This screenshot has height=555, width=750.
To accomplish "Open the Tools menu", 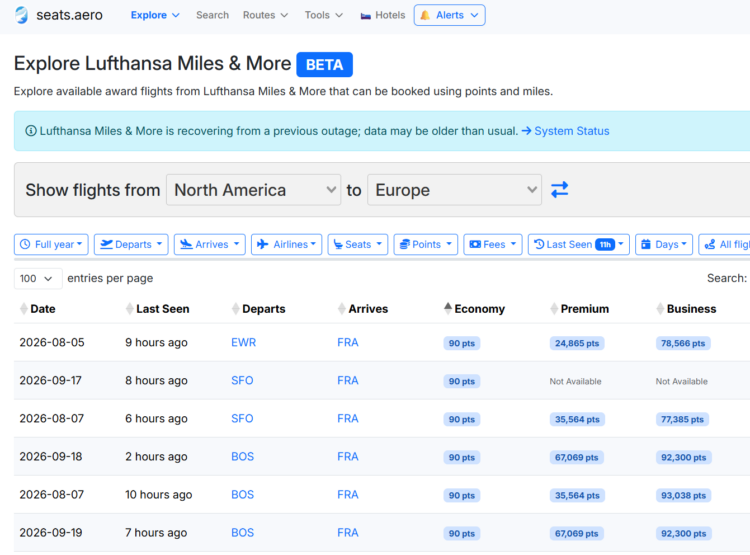I will coord(324,15).
